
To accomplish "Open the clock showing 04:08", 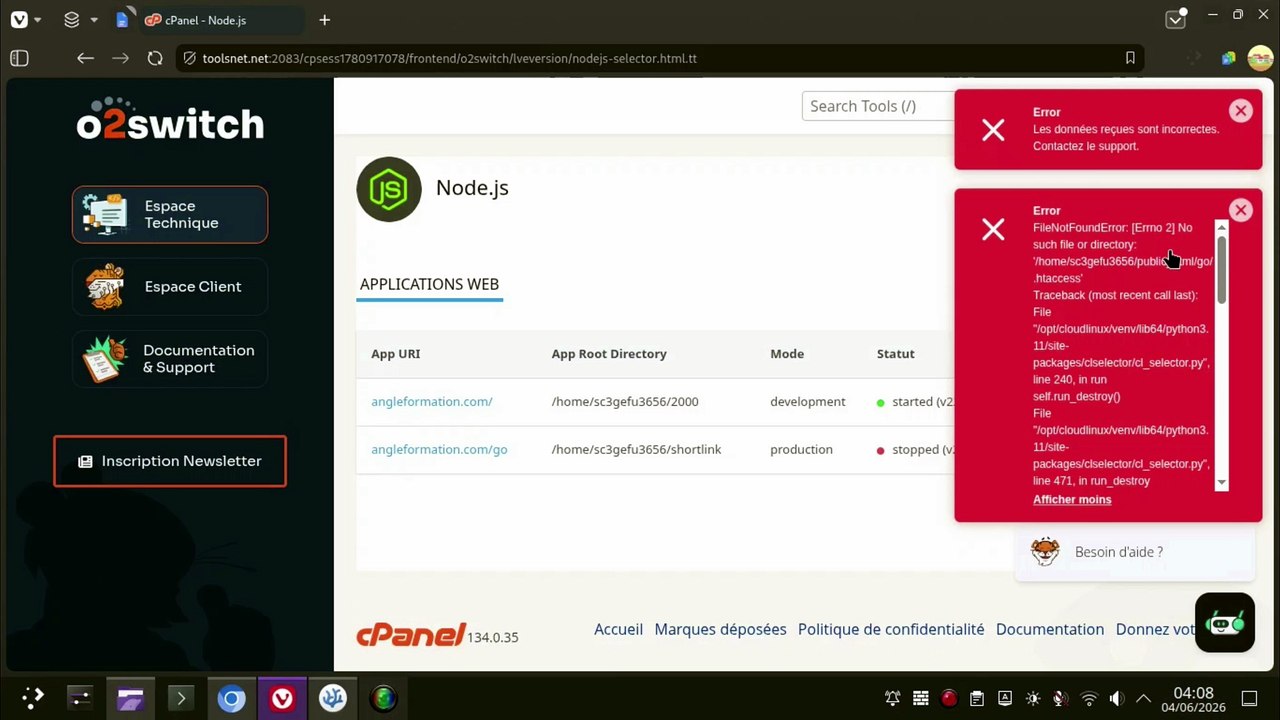I will [1193, 698].
